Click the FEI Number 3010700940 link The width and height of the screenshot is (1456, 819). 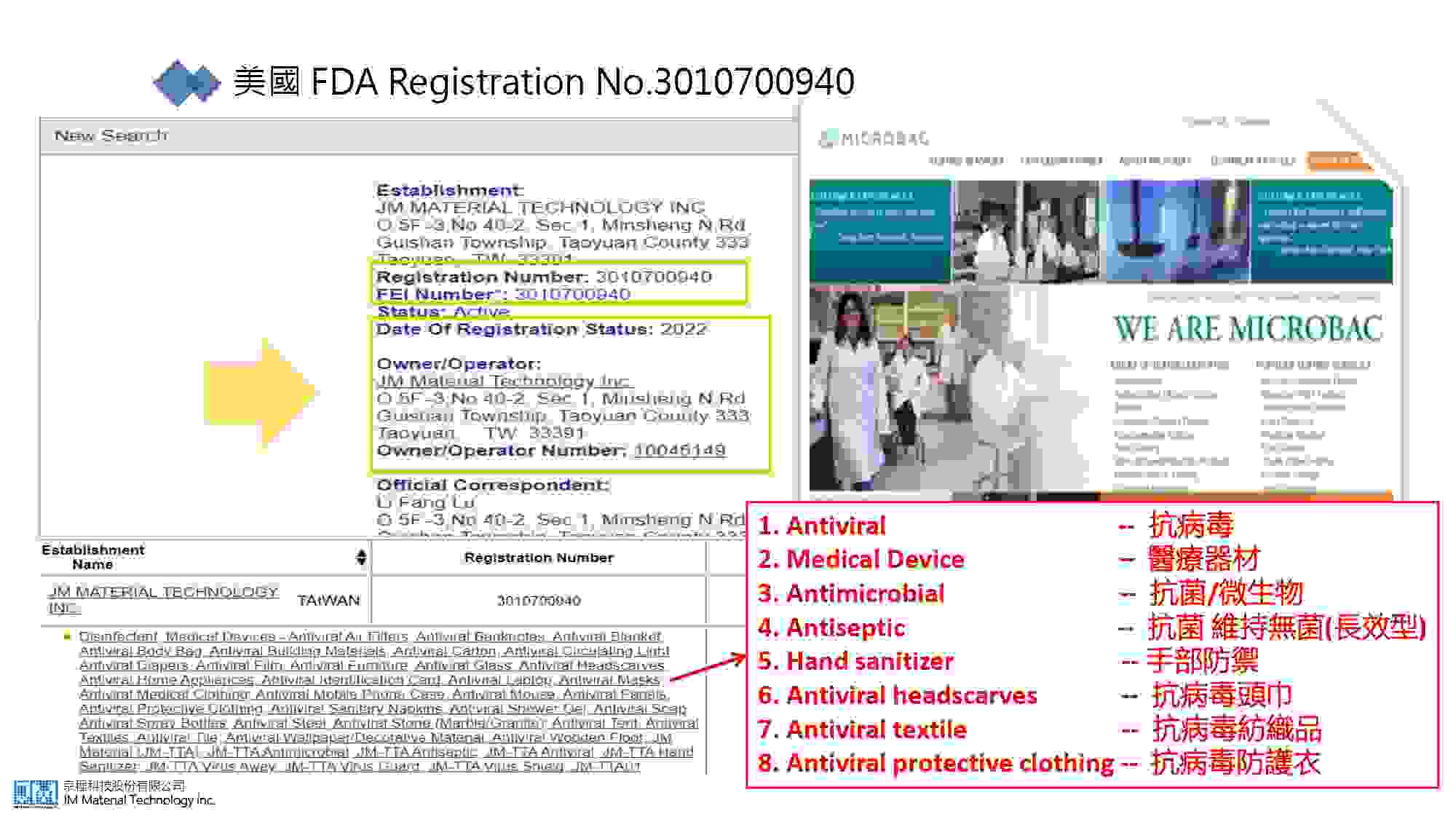(x=572, y=294)
